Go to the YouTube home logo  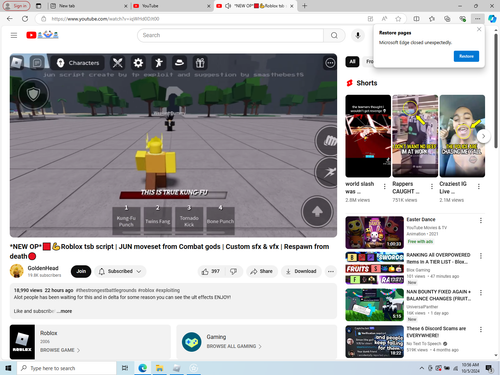tap(42, 35)
